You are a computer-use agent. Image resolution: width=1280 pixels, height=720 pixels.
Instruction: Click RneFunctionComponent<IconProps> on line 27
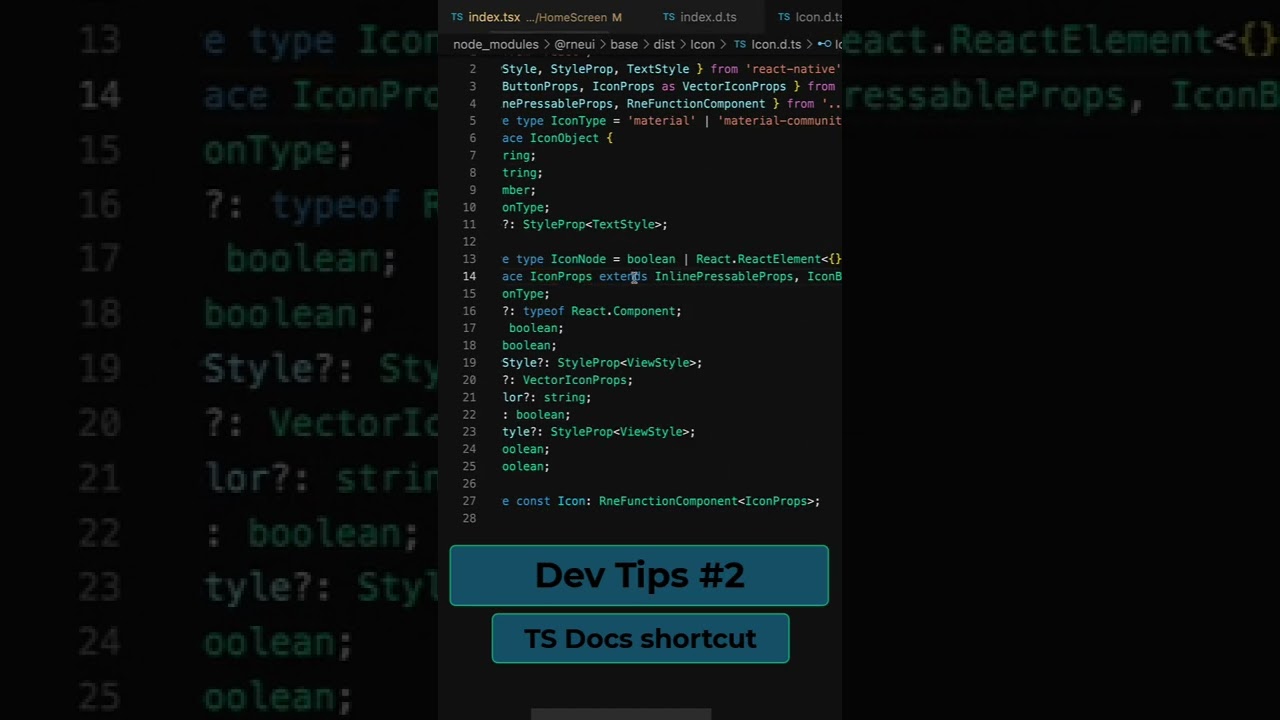click(x=706, y=501)
